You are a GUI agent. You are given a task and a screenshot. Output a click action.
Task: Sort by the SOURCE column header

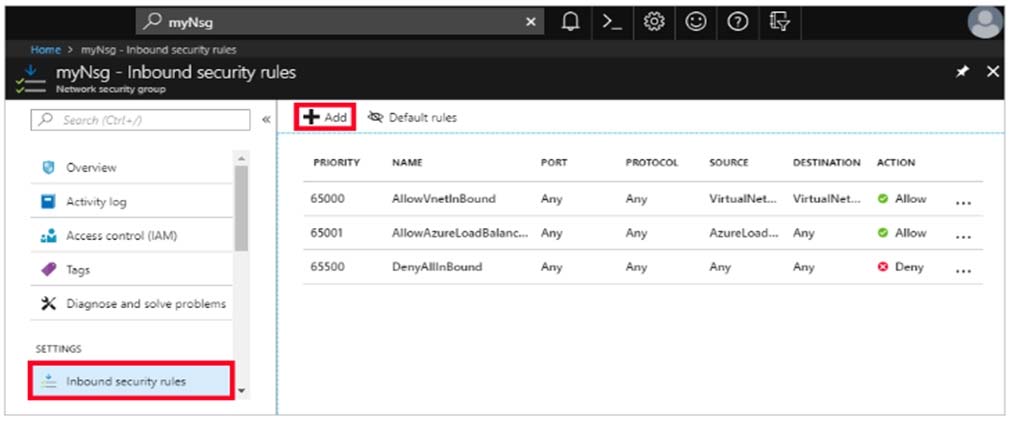tap(729, 163)
